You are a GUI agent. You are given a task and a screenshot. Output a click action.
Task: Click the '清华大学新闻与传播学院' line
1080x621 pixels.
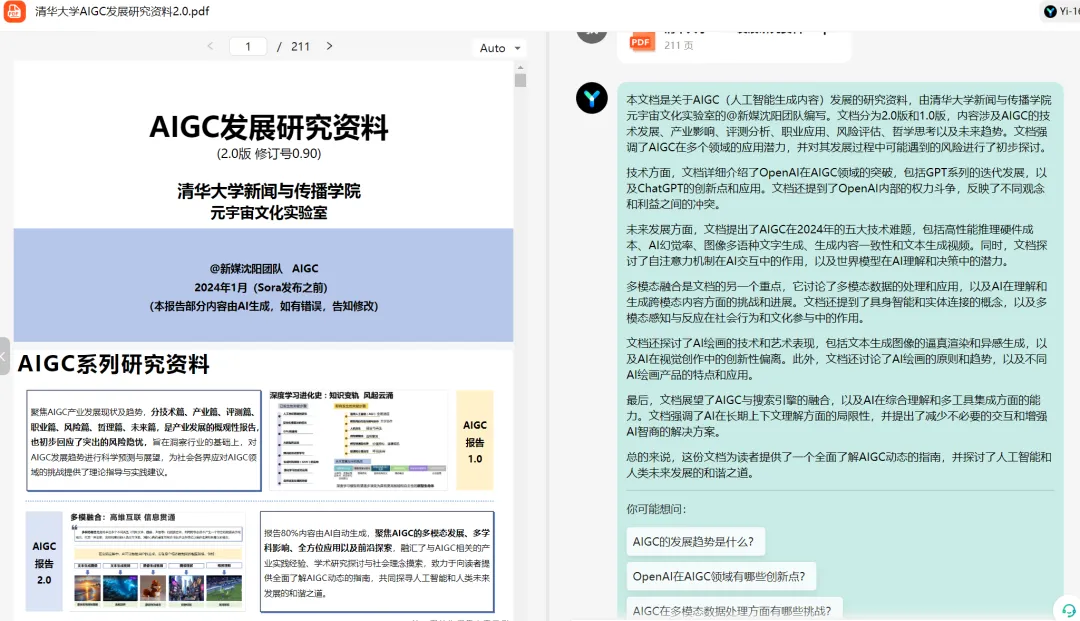point(269,191)
